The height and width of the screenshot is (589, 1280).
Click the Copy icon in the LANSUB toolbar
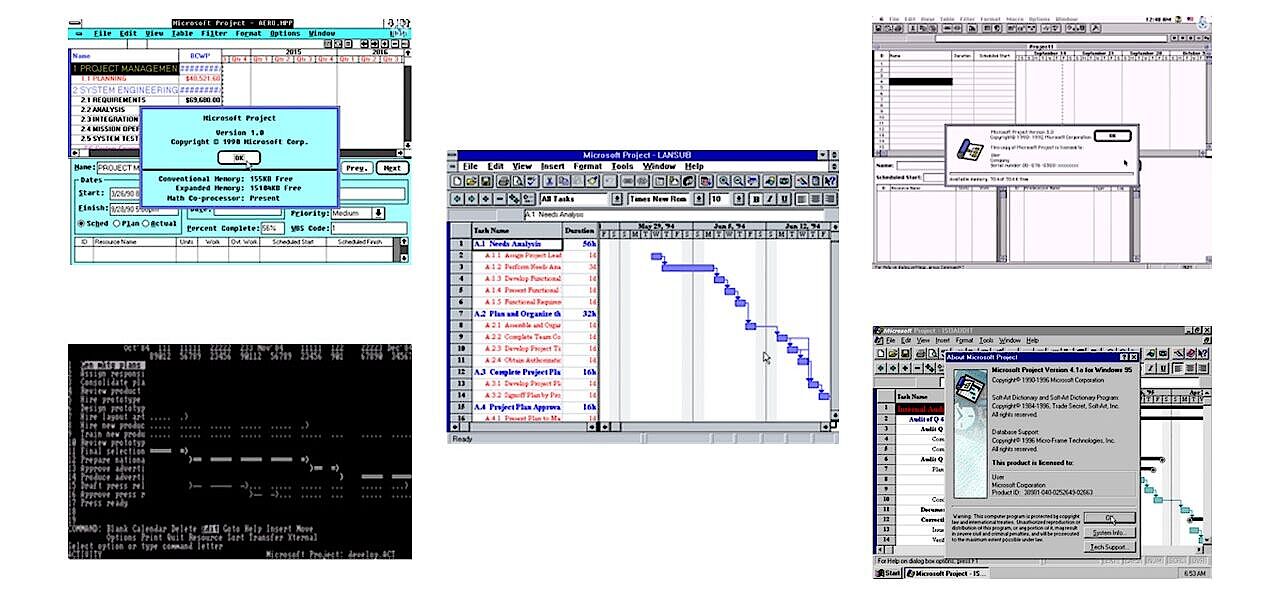click(563, 181)
